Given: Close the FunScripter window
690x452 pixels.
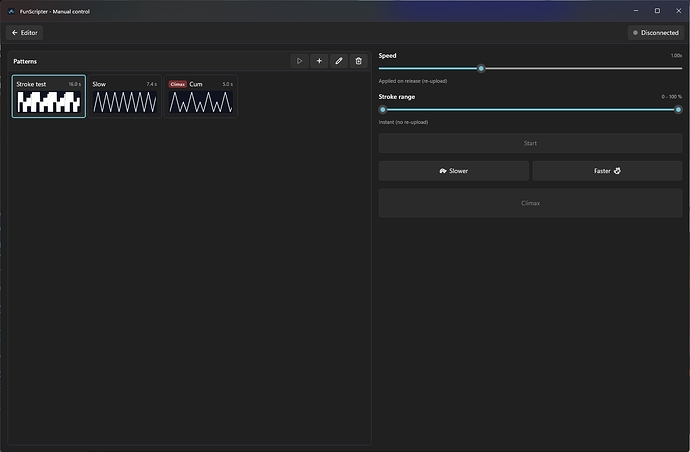Looking at the screenshot, I should point(679,11).
